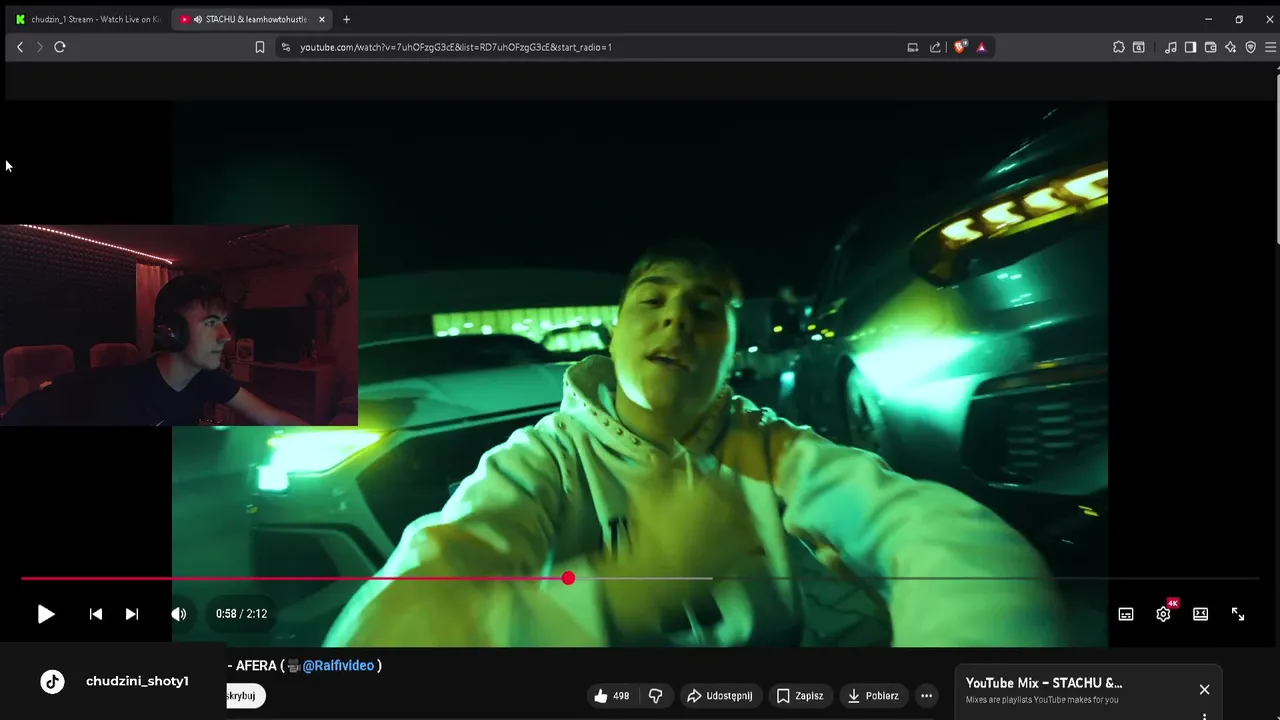Mute tab via speaker icon on tab
Screen dimensions: 1280x720
198,19
